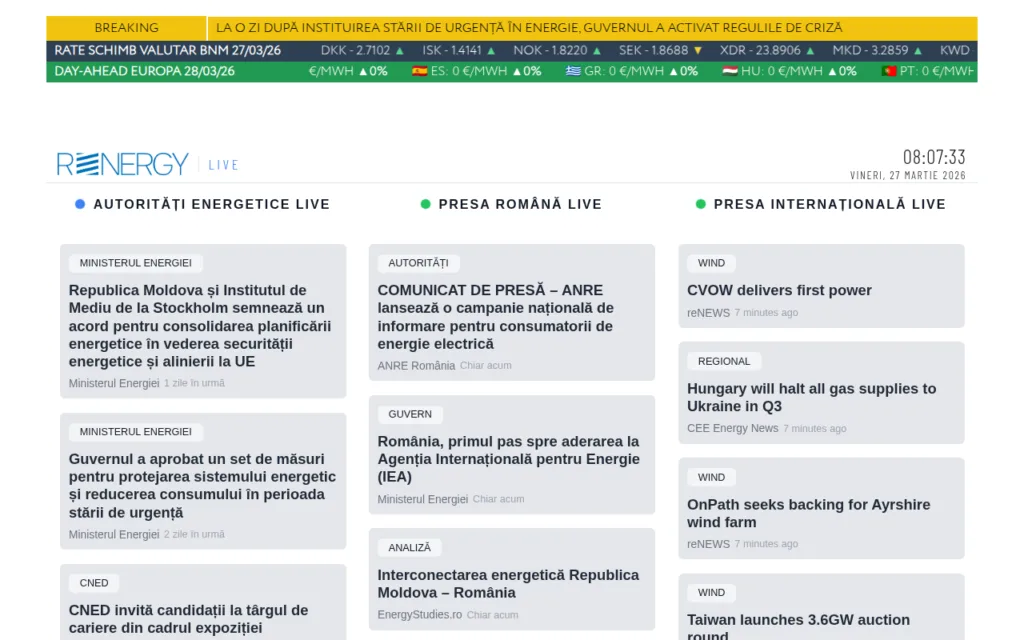This screenshot has width=1024, height=640.
Task: Click the CEE Energy News source name
Action: [x=732, y=428]
